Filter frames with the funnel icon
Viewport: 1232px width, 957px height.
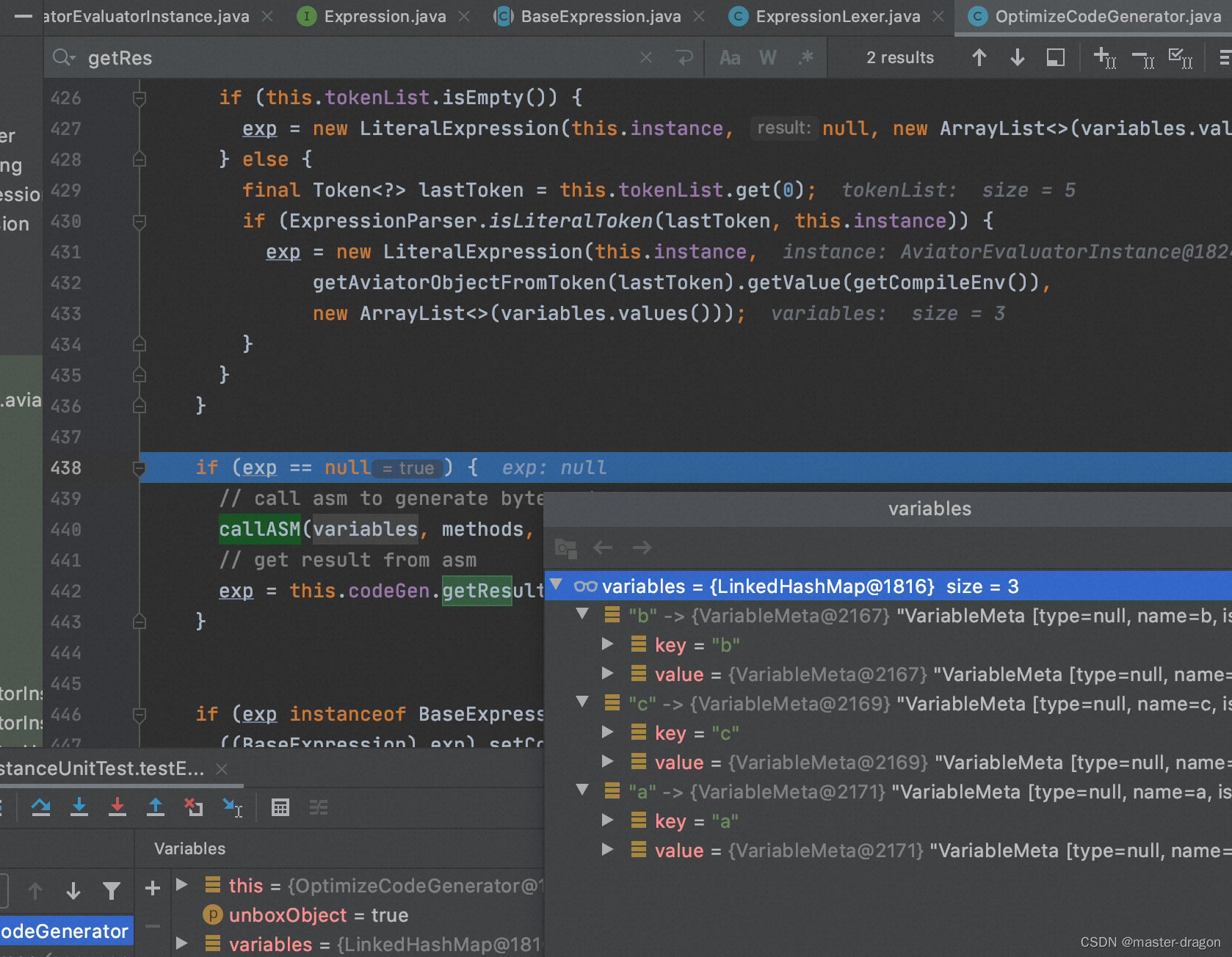click(x=112, y=890)
